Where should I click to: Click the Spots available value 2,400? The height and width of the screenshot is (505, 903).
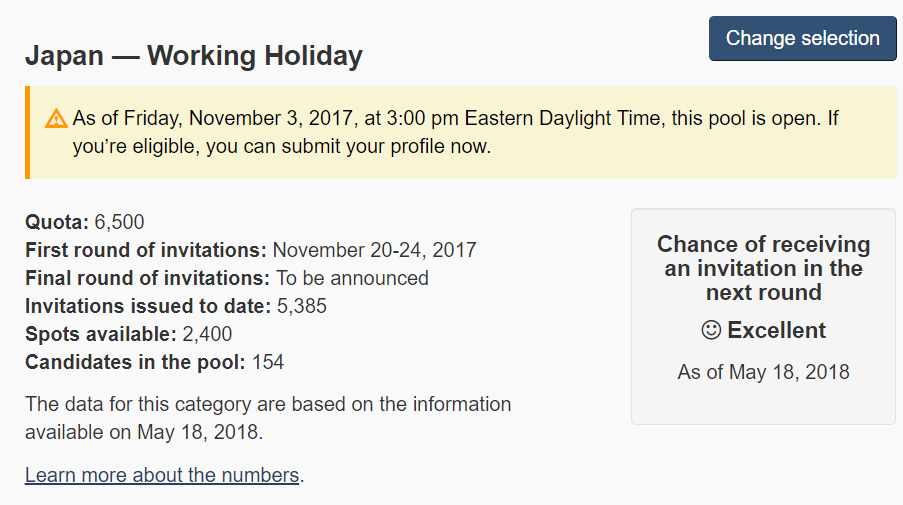207,334
